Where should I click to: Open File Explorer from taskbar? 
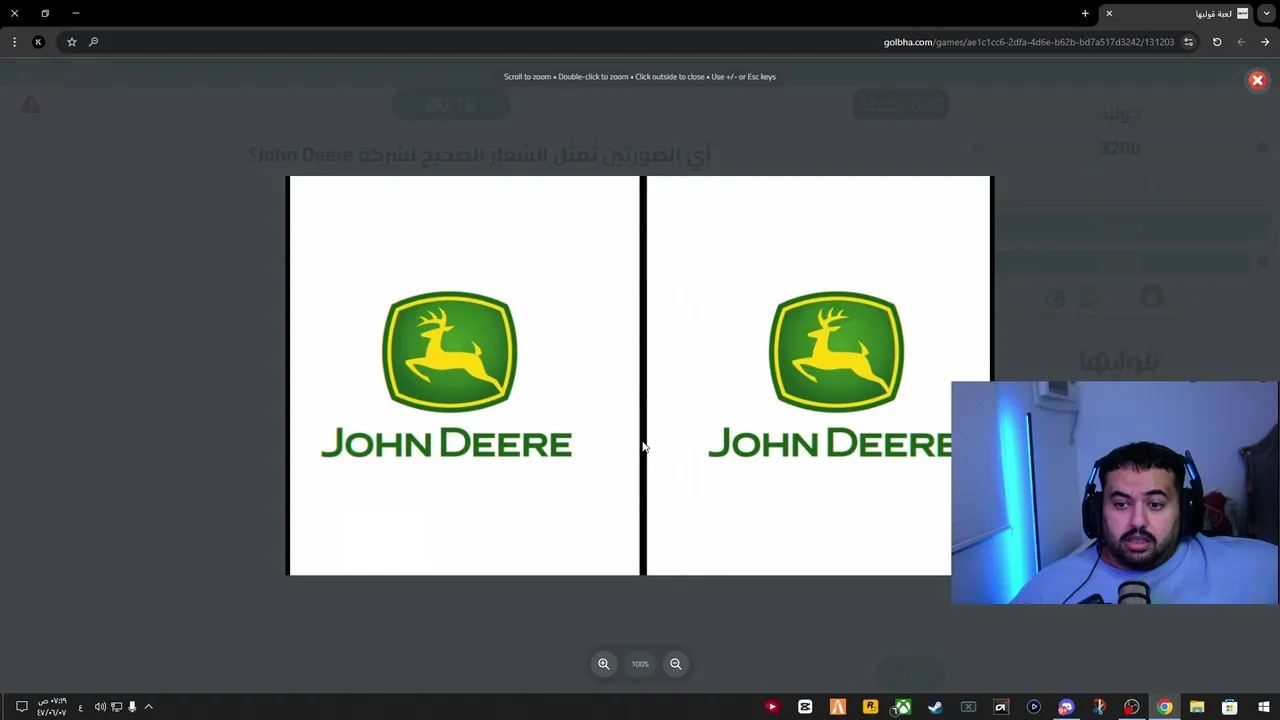click(1197, 707)
